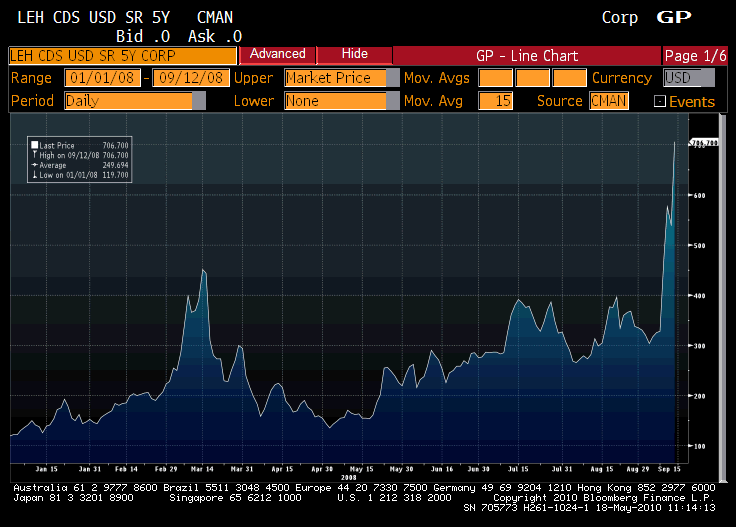736x527 pixels.
Task: Click the GP function code in header
Action: click(674, 17)
